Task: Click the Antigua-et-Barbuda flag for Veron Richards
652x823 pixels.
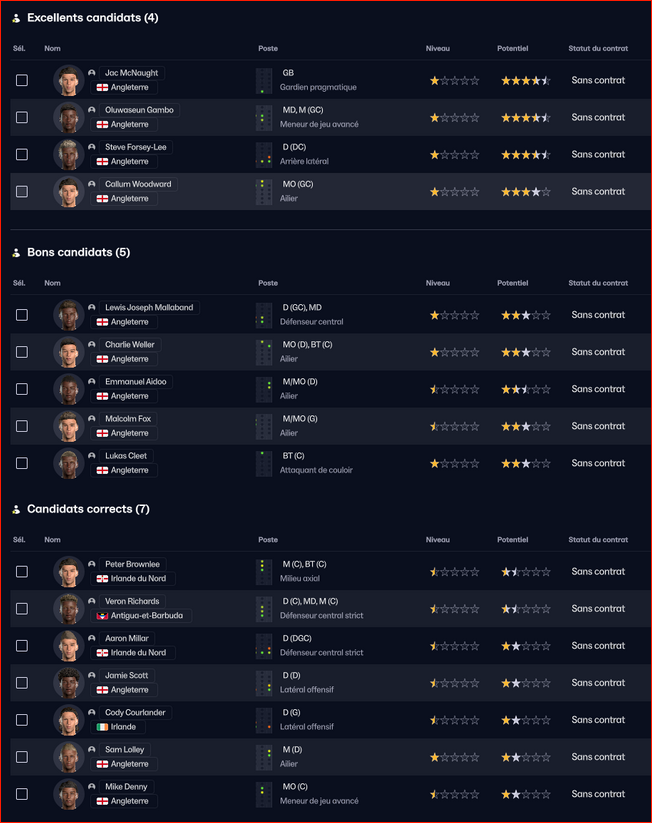Action: tap(102, 616)
